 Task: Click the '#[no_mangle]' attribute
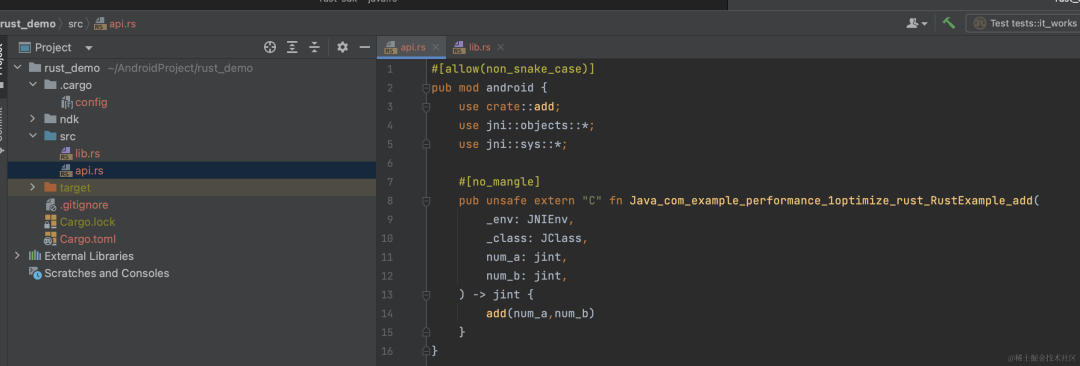(x=499, y=182)
